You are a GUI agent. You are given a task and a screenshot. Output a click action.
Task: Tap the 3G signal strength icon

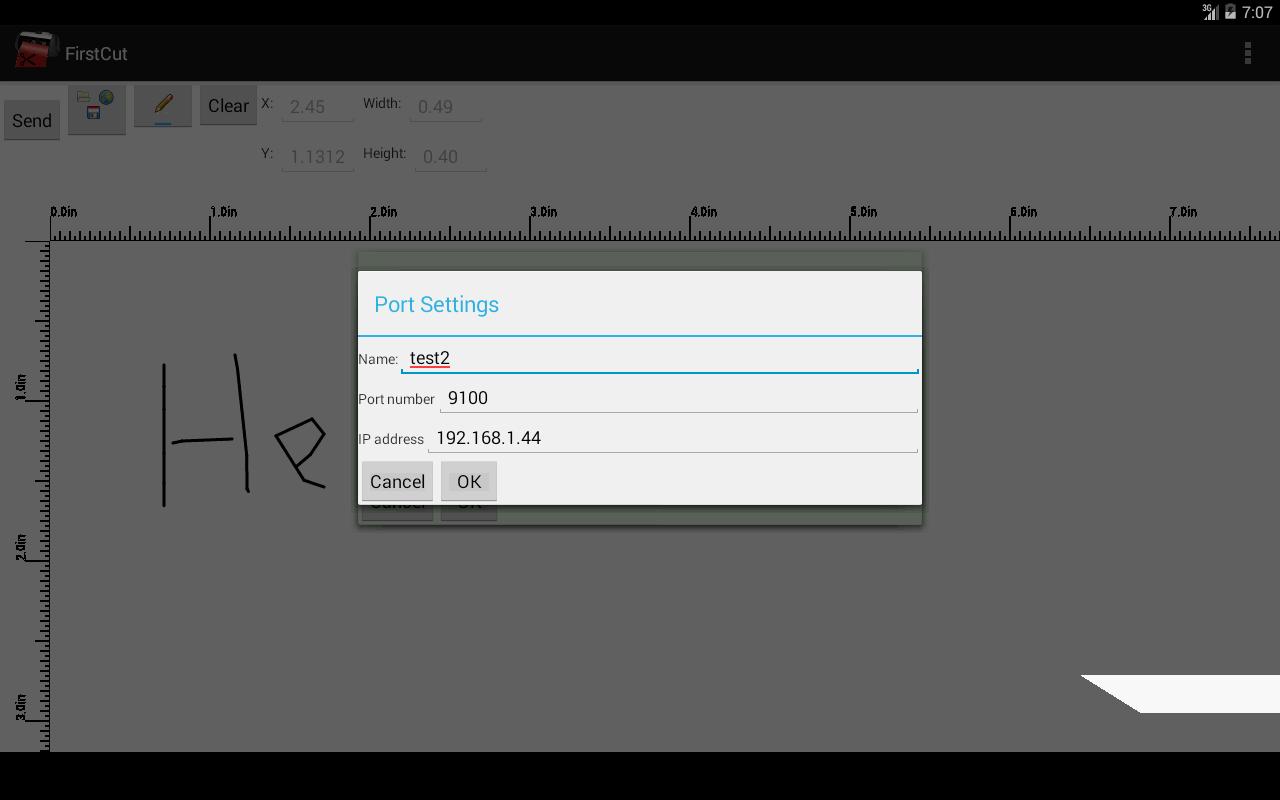1210,12
